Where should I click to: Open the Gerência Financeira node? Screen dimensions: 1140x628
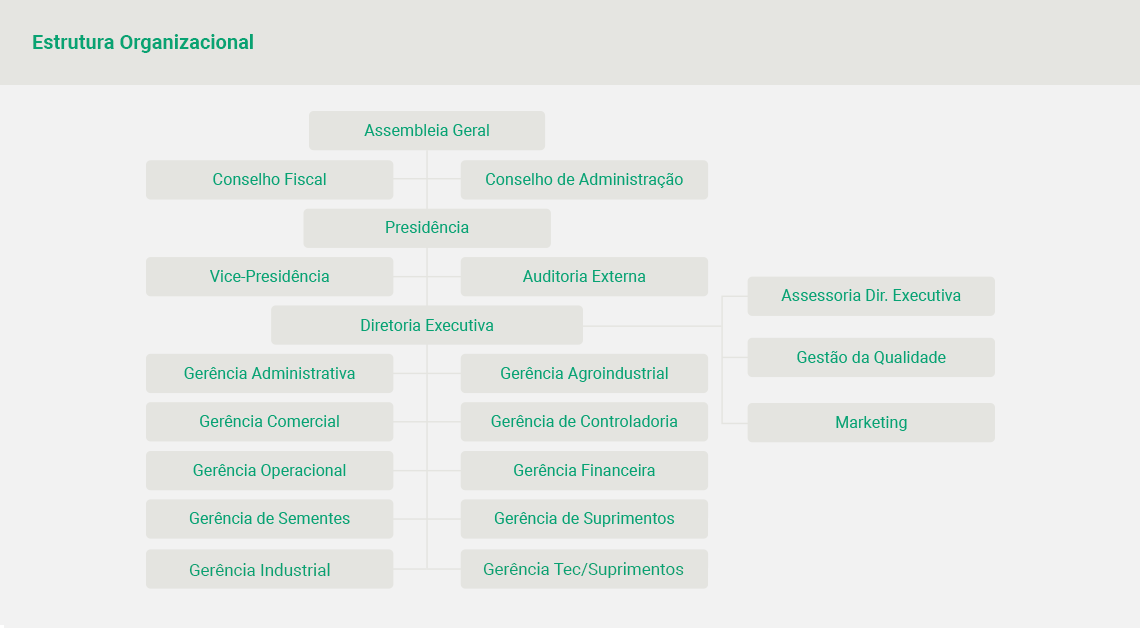tap(584, 471)
